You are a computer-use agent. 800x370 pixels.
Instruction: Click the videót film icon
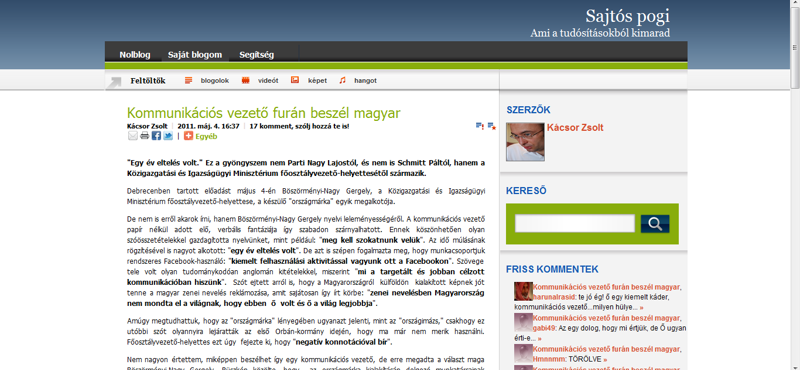(245, 80)
